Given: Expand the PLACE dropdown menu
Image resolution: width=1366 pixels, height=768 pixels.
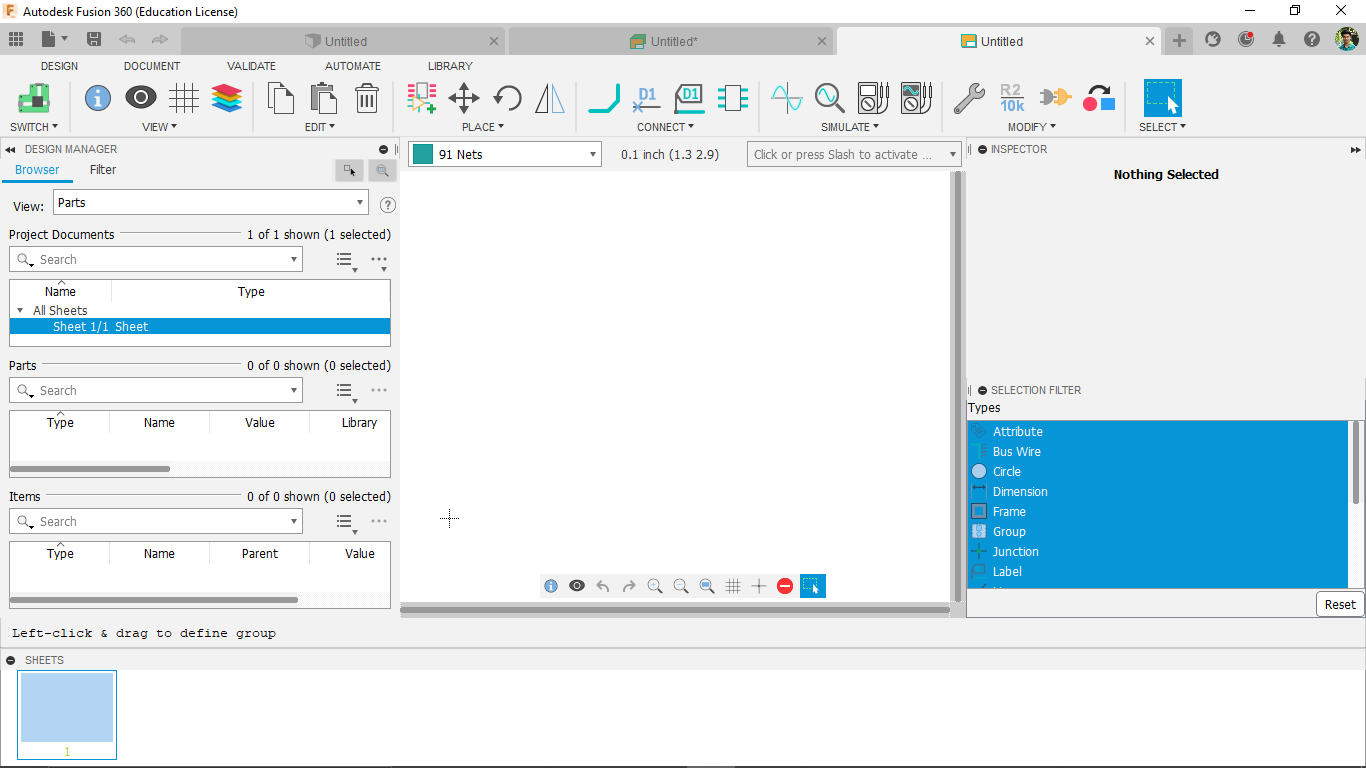Looking at the screenshot, I should point(483,127).
